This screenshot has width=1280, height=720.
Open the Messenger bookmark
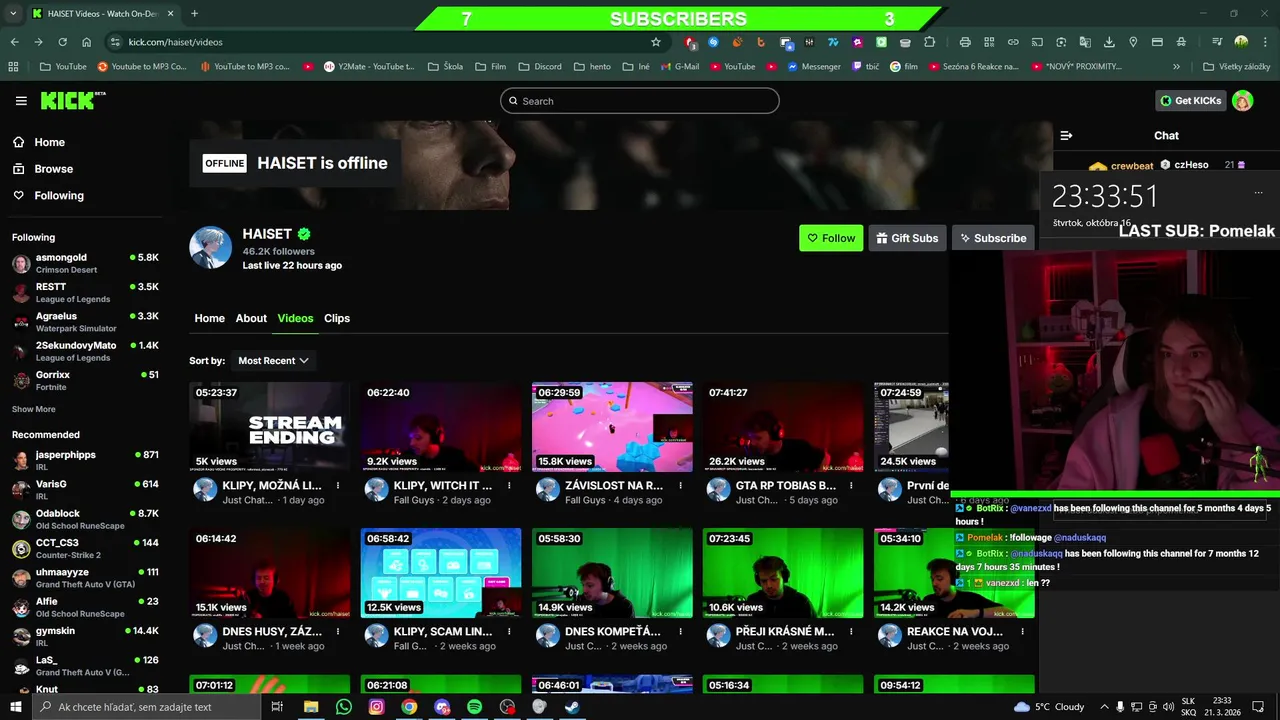(814, 67)
